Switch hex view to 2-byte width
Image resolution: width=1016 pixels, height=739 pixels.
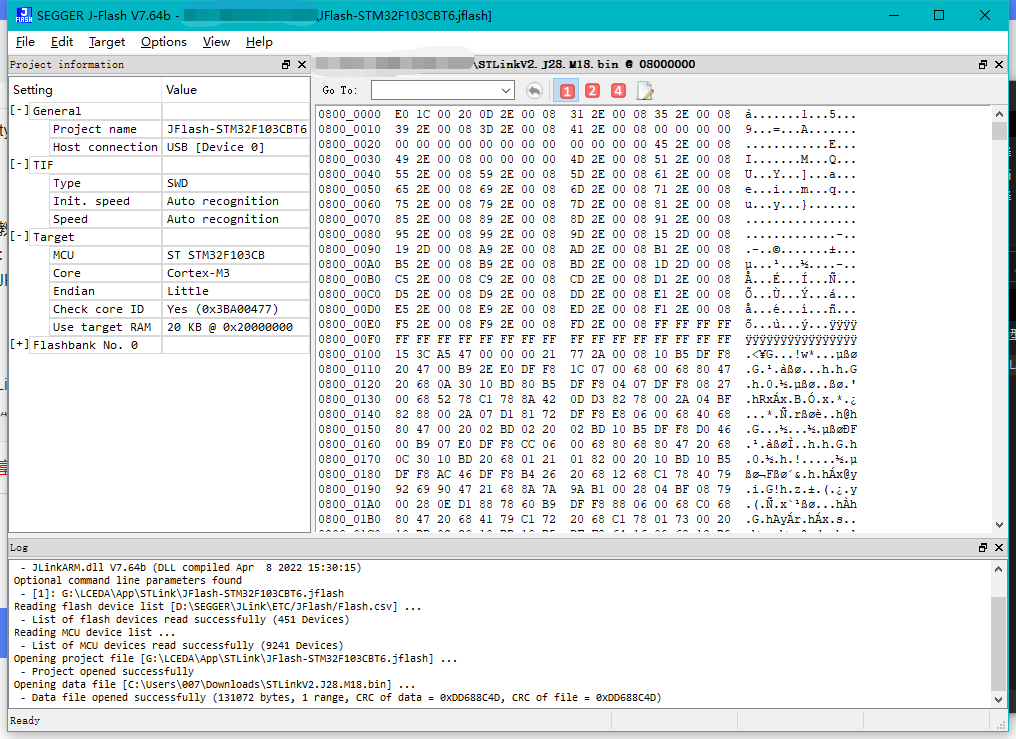592,91
